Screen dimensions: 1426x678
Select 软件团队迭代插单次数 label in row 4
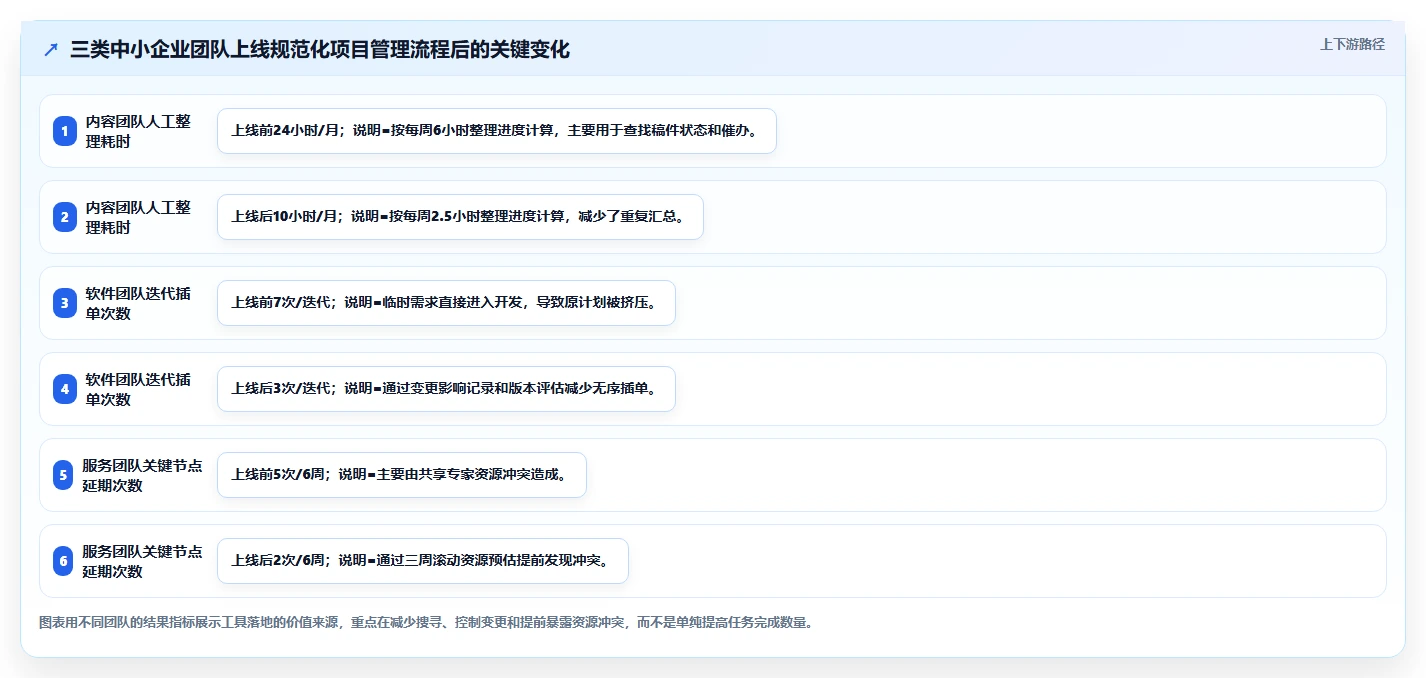[138, 389]
